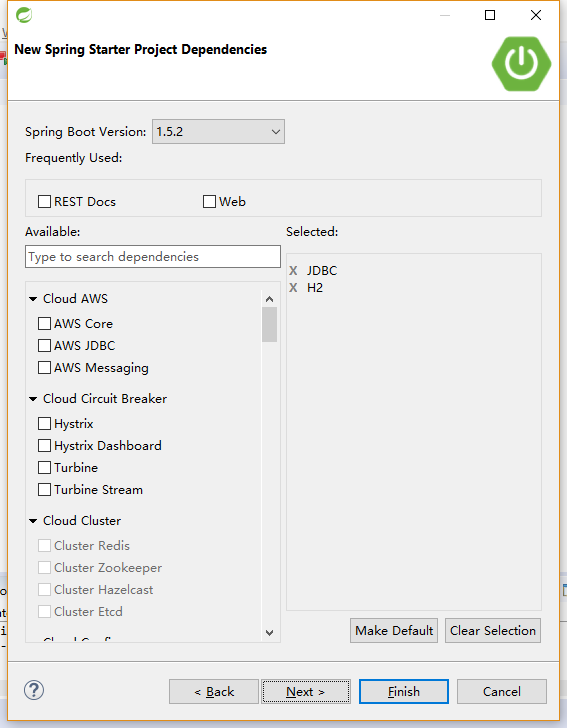Tick the Turbine checkbox

(x=45, y=468)
